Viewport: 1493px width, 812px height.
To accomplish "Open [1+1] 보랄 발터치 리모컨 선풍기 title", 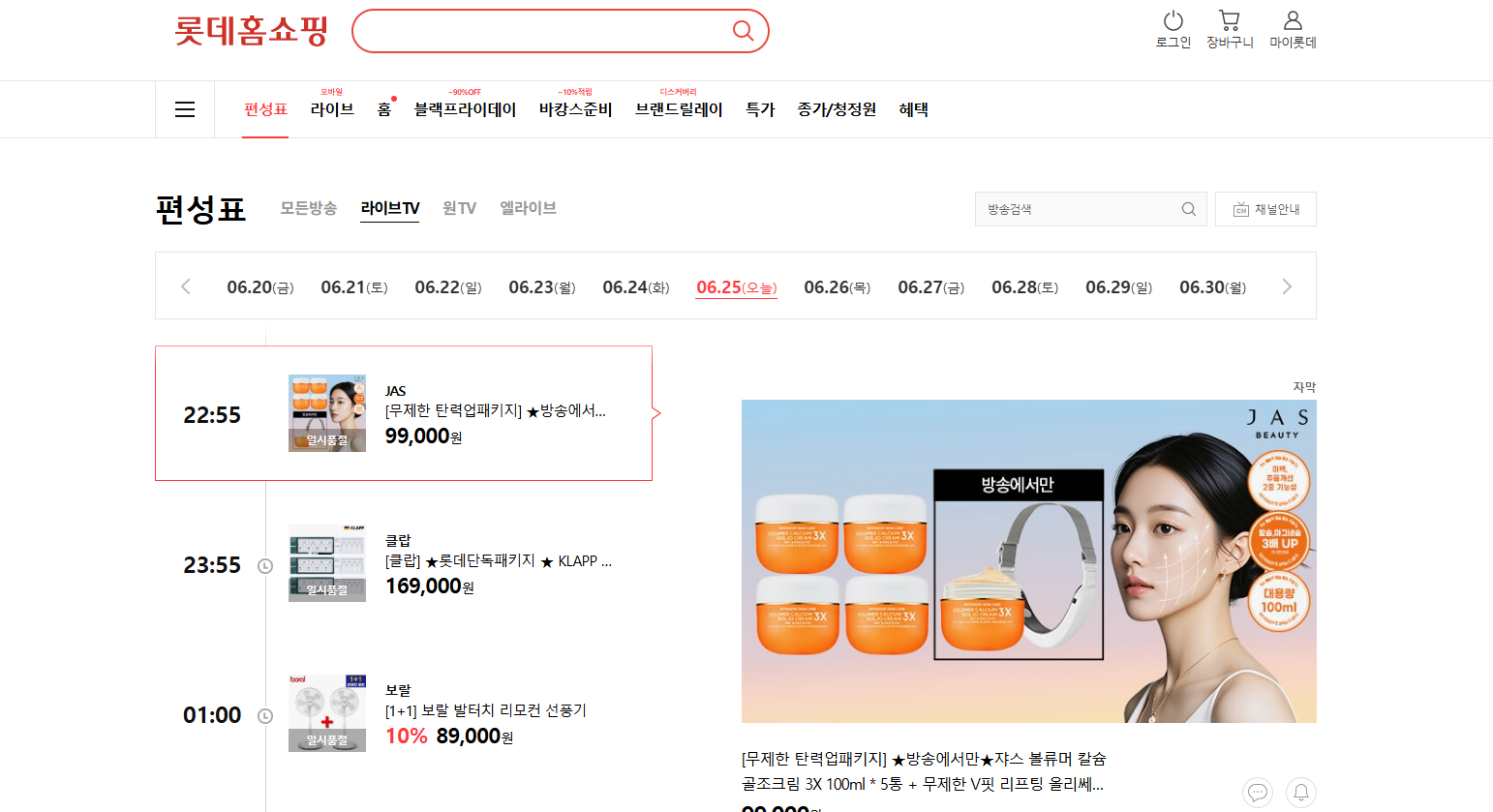I will pos(486,710).
